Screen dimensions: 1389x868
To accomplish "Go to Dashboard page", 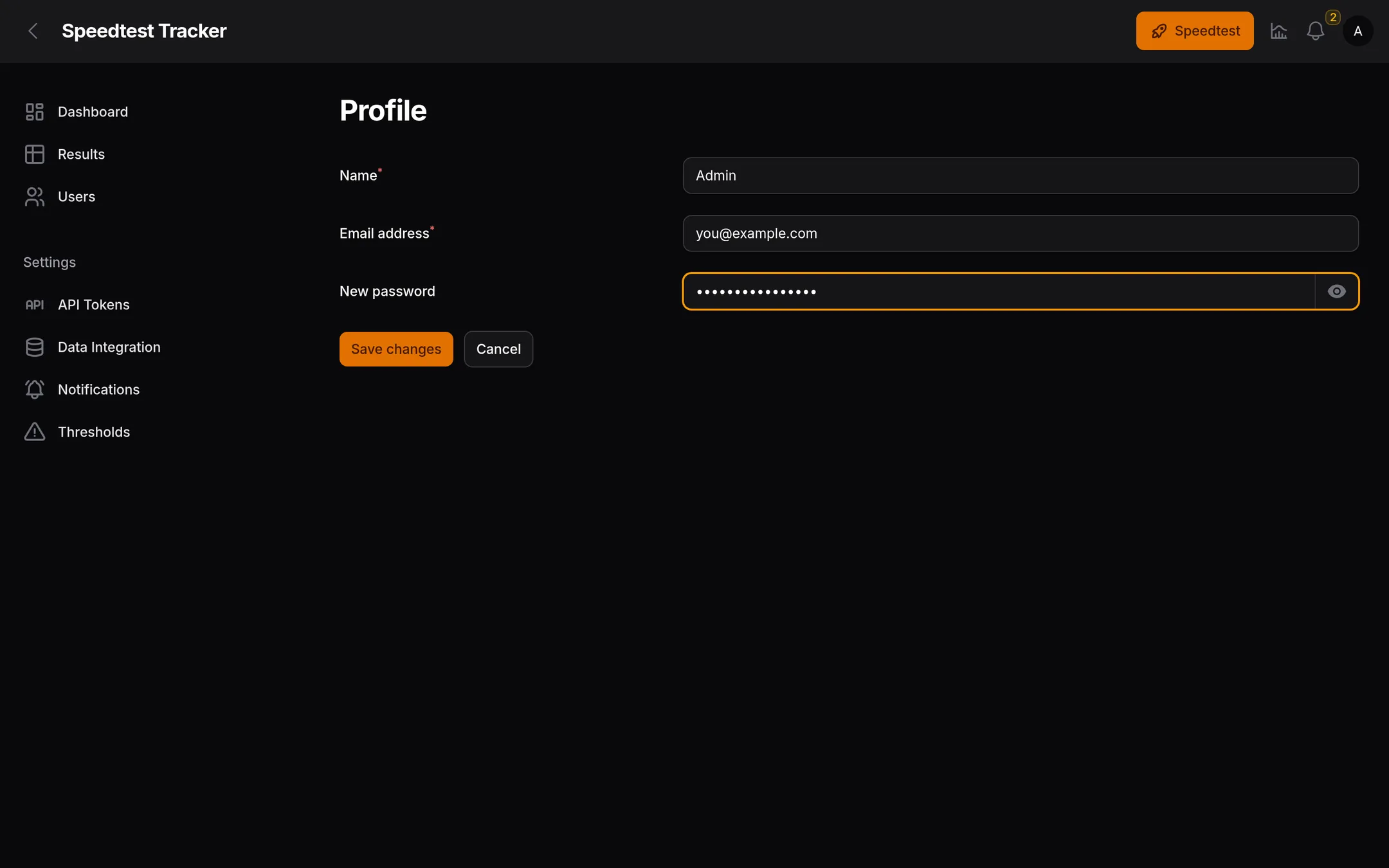I will pyautogui.click(x=93, y=112).
